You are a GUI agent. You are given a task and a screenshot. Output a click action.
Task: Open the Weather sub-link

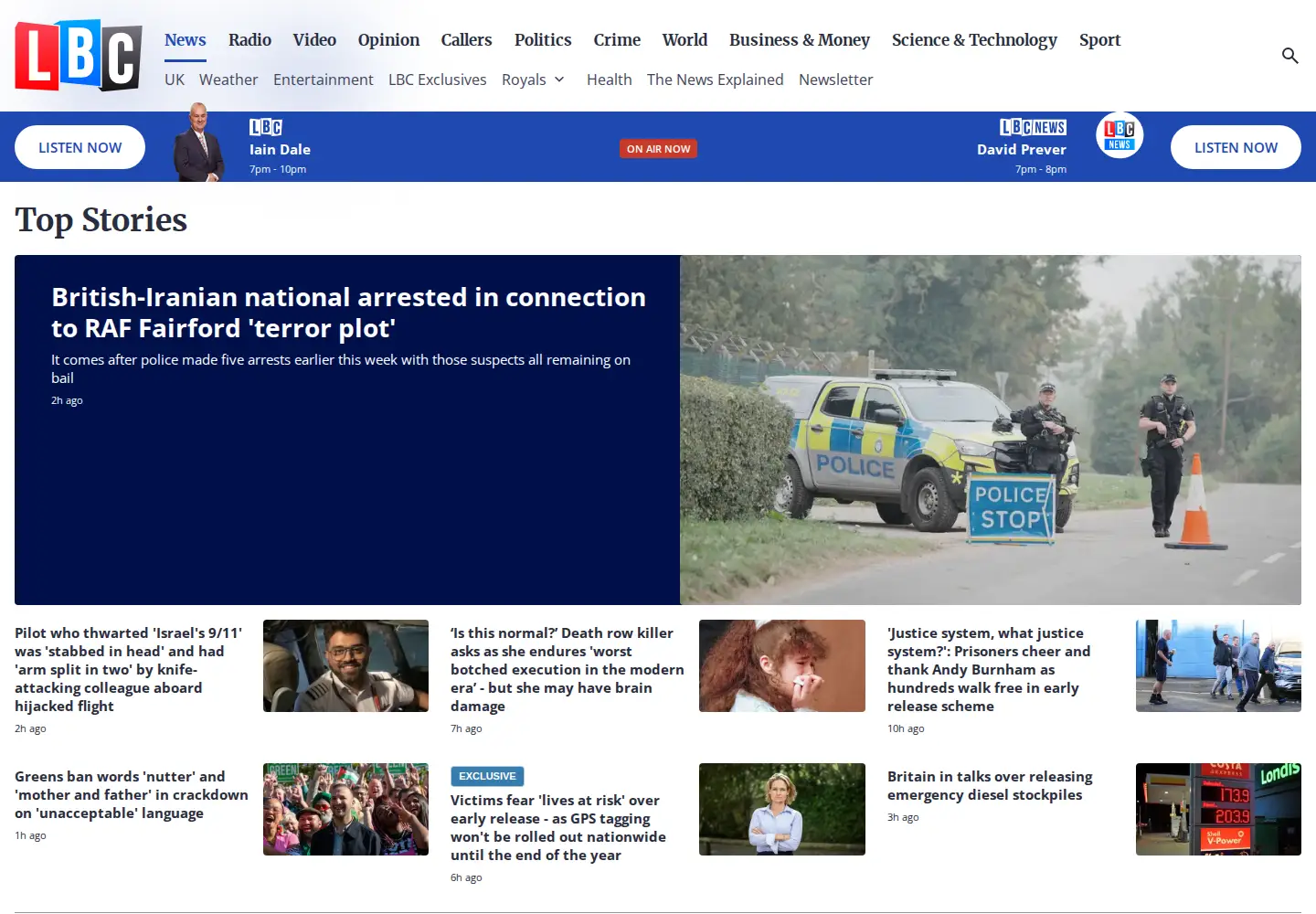click(228, 80)
